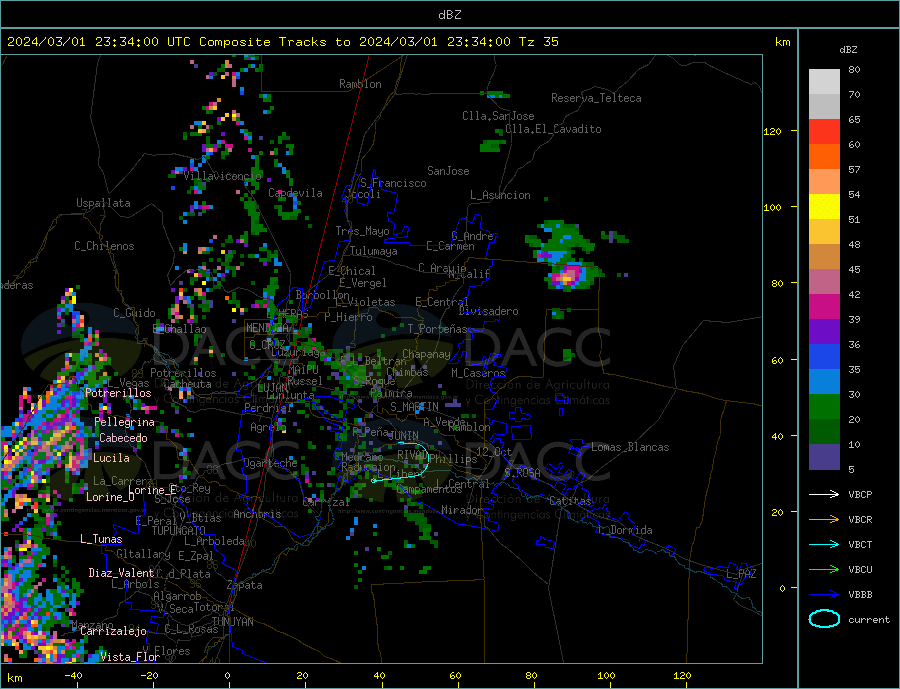Select the light orange 57 dBZ color swatch

click(824, 181)
